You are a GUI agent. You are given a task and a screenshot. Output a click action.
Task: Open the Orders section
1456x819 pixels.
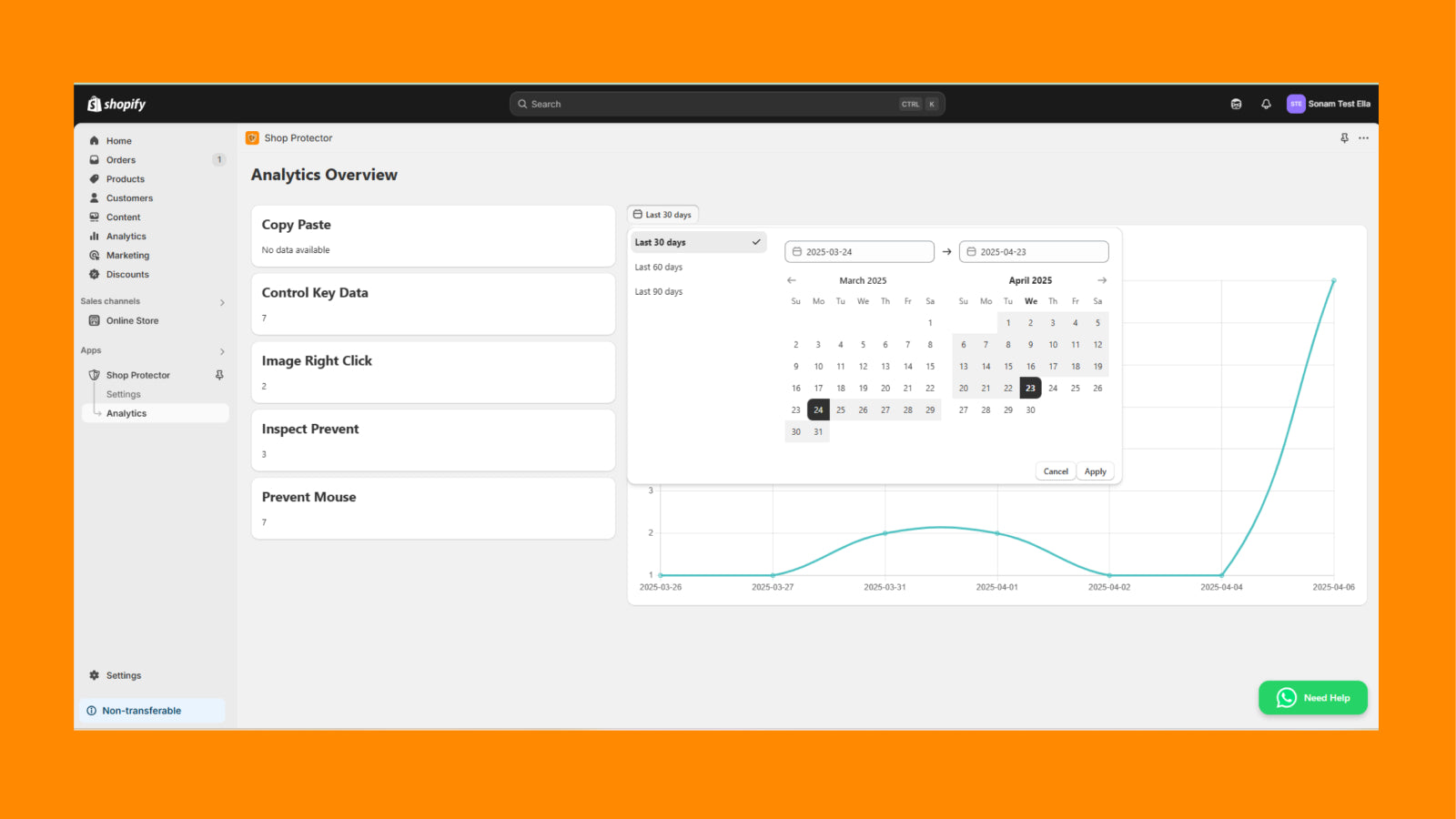click(x=120, y=159)
